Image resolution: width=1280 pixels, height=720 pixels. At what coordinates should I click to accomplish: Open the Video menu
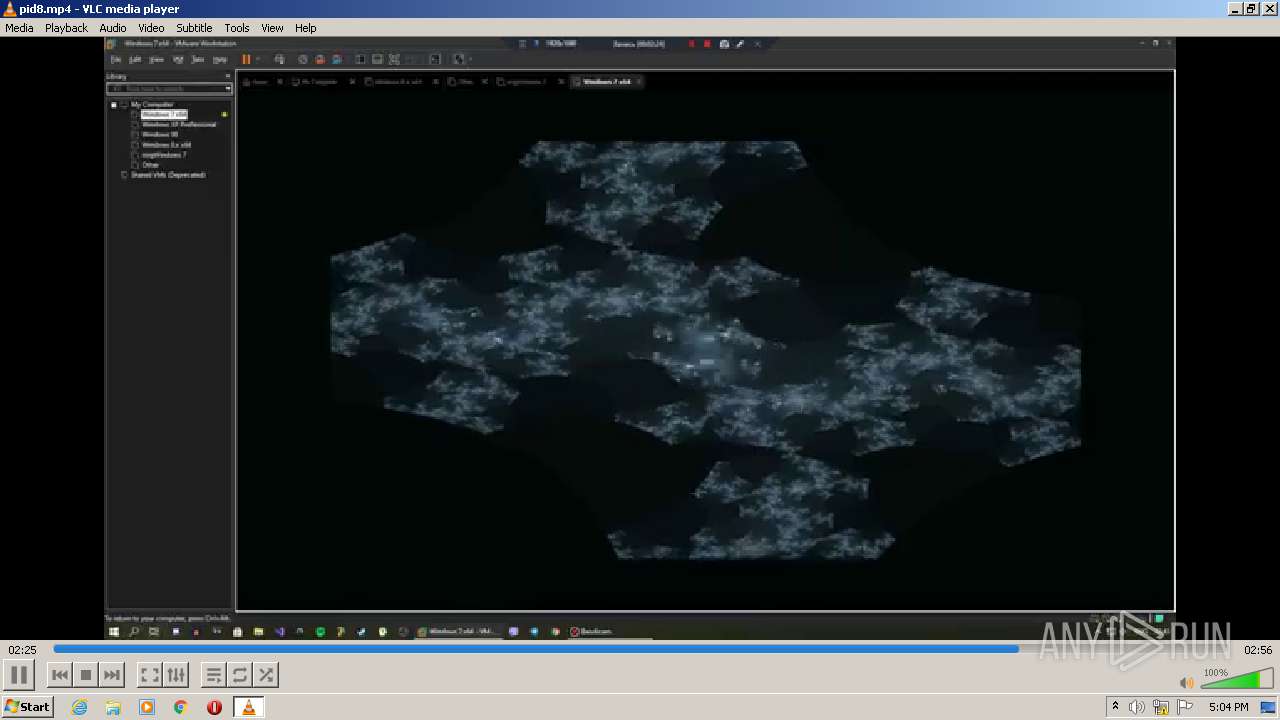pos(151,28)
